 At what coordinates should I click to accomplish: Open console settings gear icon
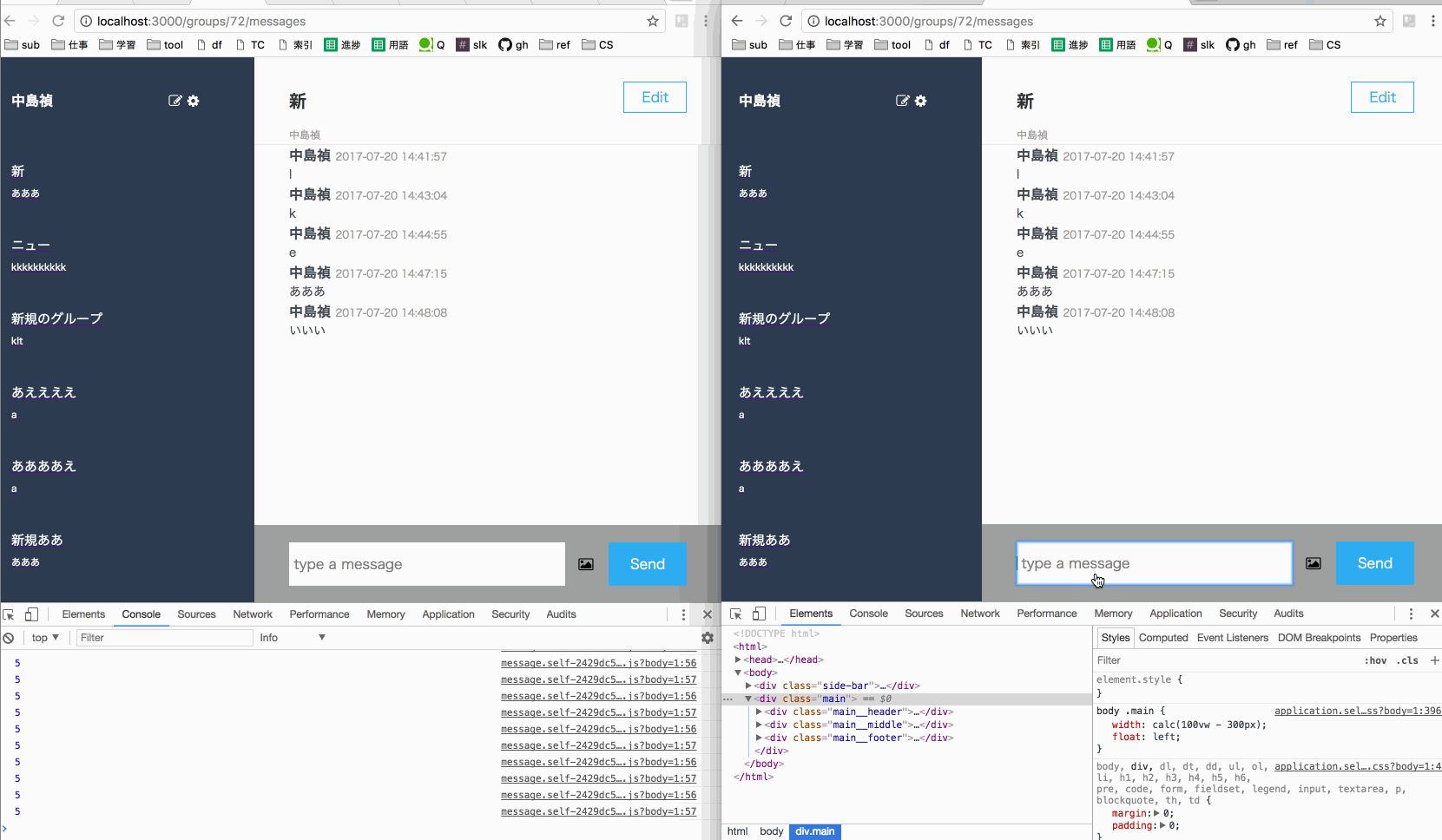[x=708, y=638]
